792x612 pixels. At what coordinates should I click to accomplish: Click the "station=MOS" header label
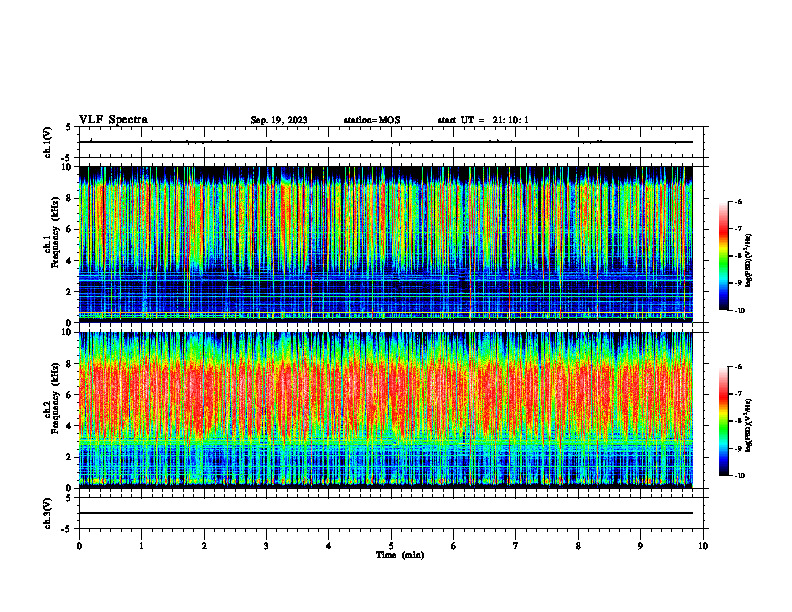click(372, 120)
